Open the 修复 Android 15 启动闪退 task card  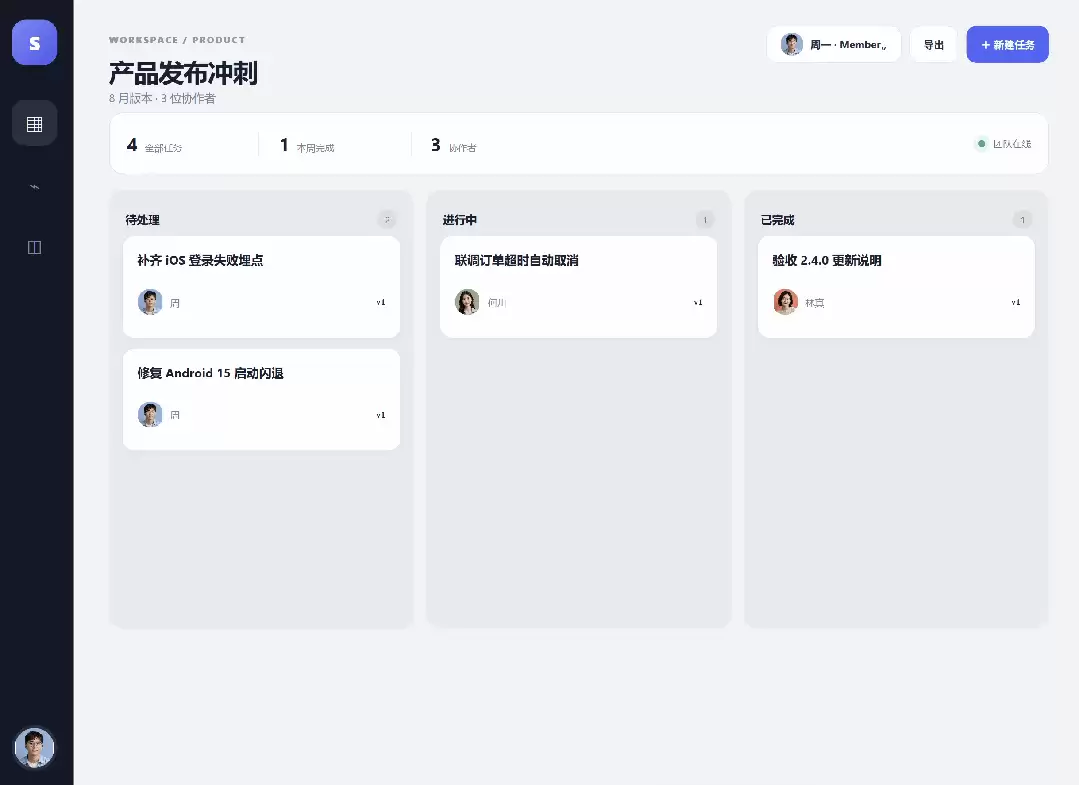(261, 400)
